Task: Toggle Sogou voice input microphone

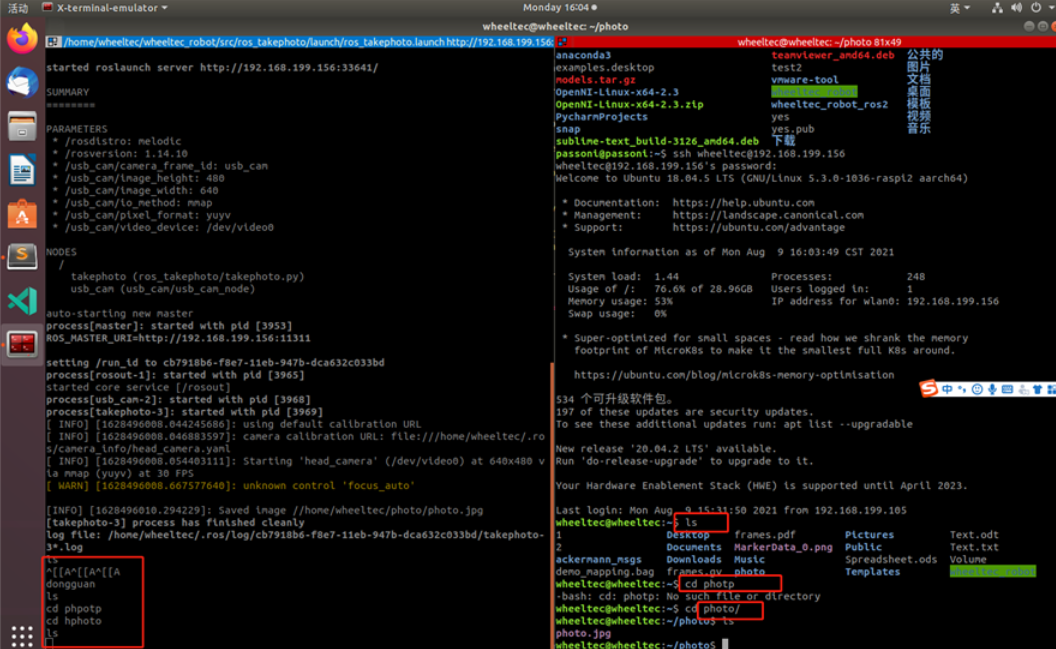Action: tap(992, 389)
